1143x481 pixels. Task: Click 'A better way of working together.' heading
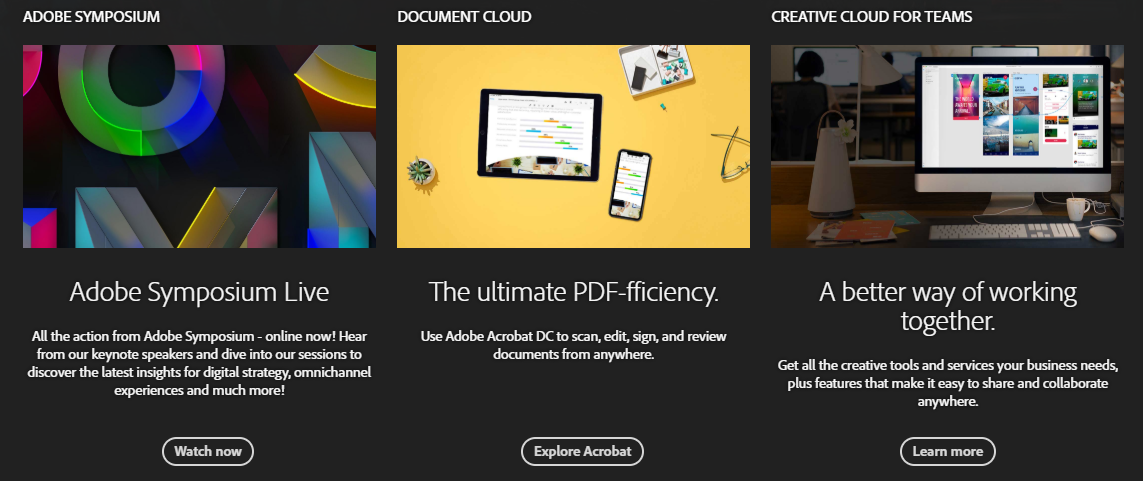click(x=948, y=306)
